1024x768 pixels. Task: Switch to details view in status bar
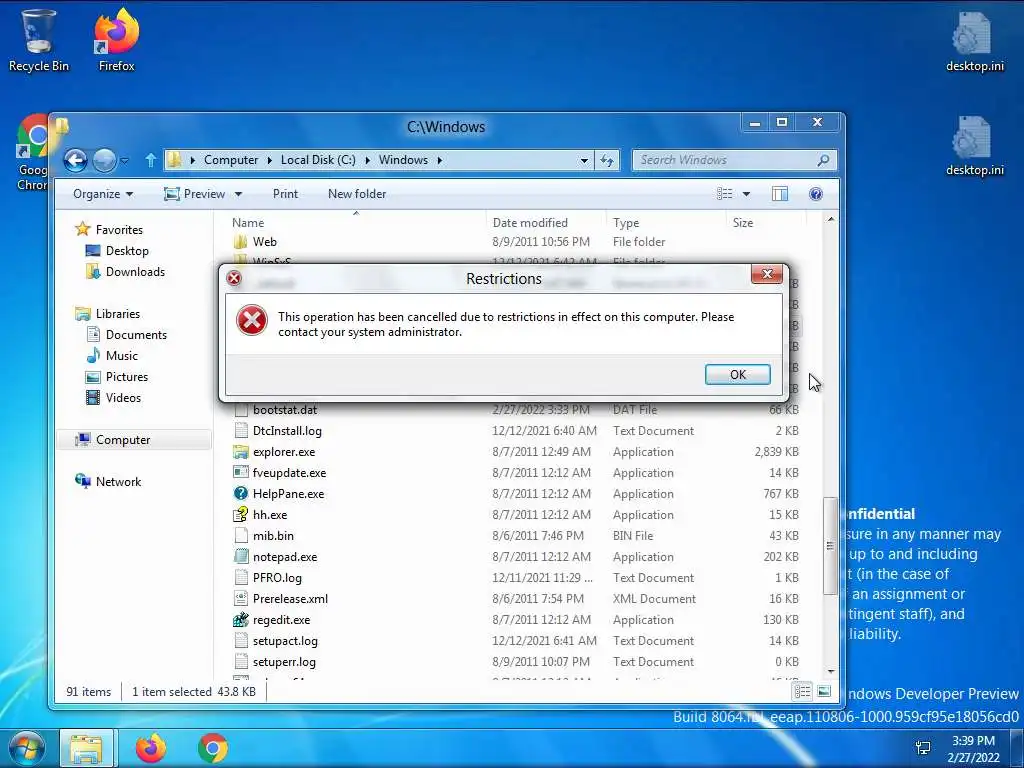tap(803, 691)
